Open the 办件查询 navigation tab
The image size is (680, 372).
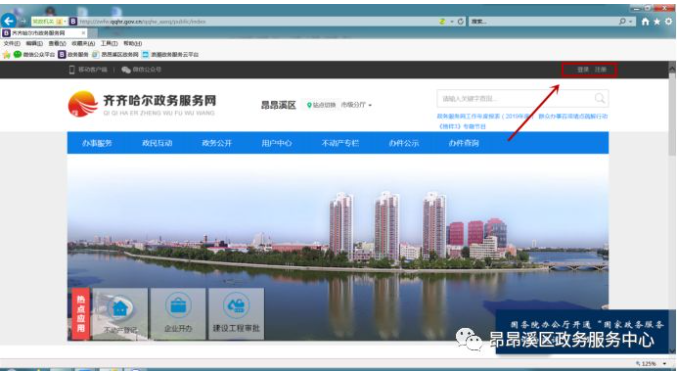(x=464, y=143)
